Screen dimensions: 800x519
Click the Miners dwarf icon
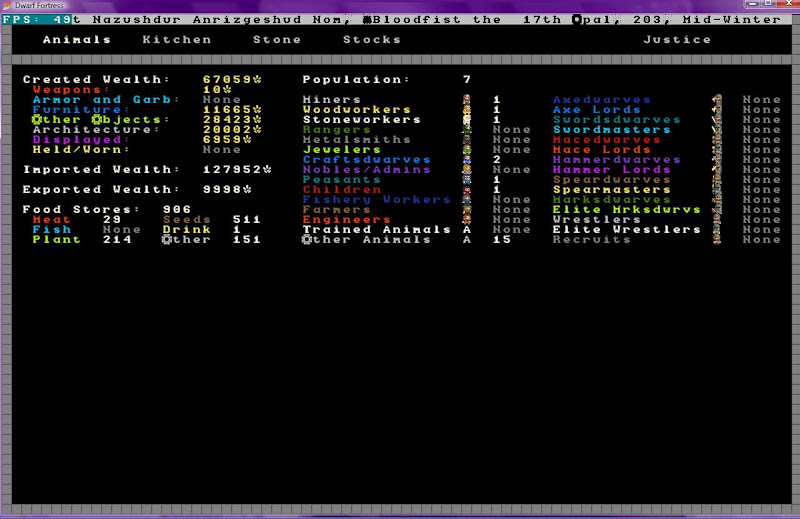coord(467,100)
